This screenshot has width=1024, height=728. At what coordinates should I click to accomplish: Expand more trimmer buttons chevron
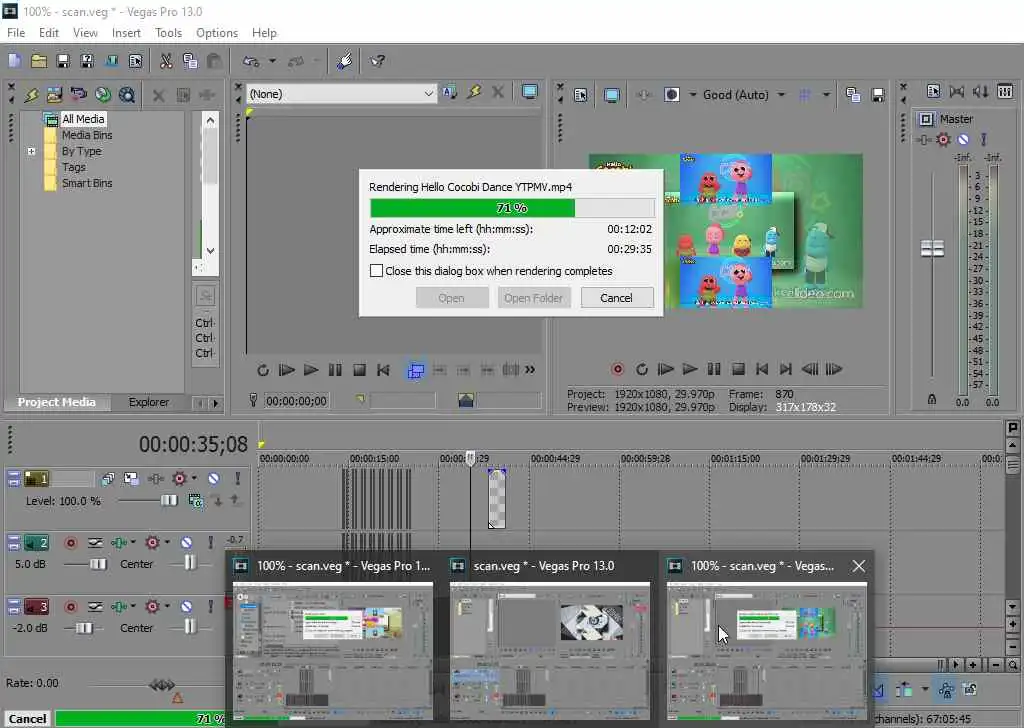tap(530, 370)
